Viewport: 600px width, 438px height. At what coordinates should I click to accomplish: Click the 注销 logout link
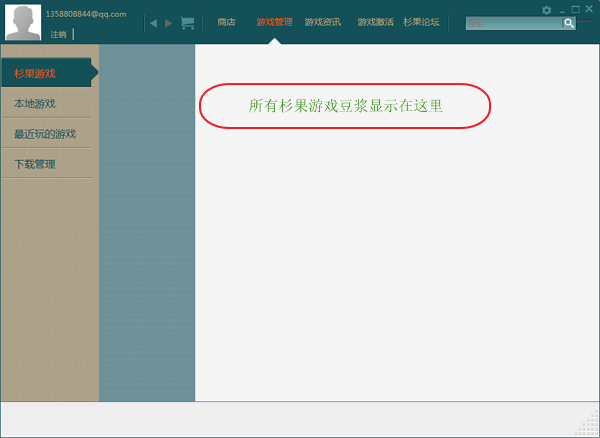58,34
